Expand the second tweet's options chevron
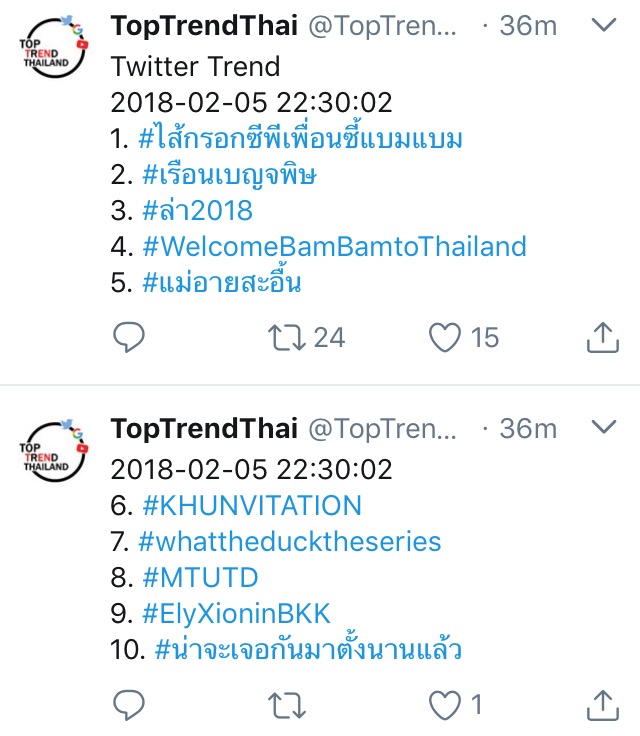 pyautogui.click(x=604, y=427)
